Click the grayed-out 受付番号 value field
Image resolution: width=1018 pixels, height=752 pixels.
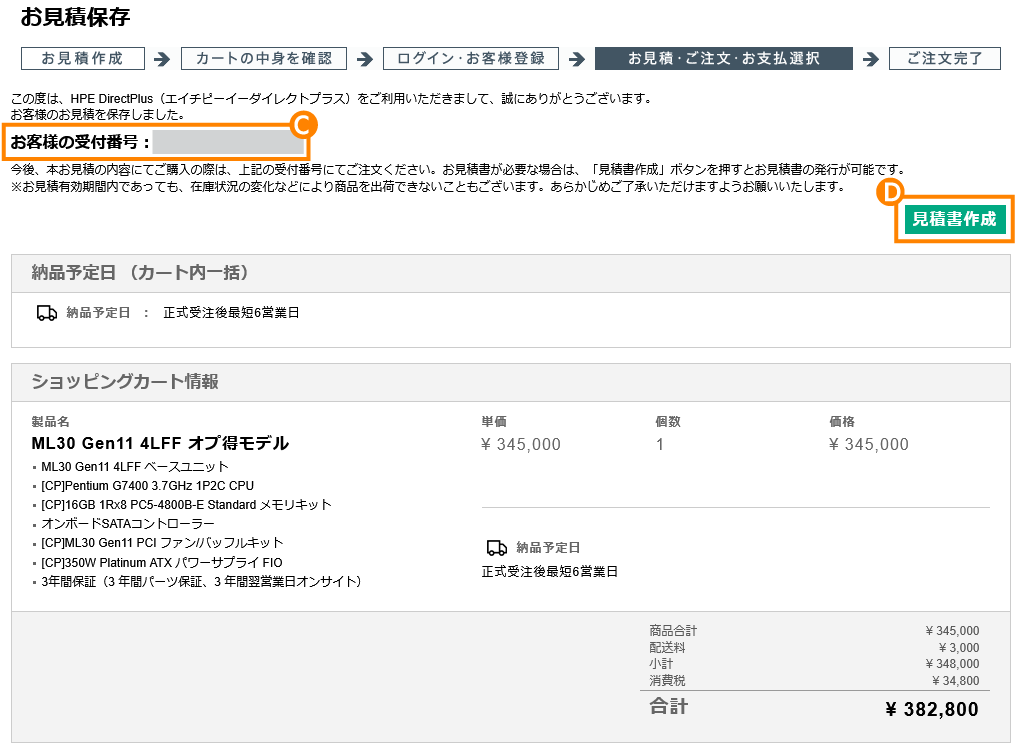click(229, 142)
